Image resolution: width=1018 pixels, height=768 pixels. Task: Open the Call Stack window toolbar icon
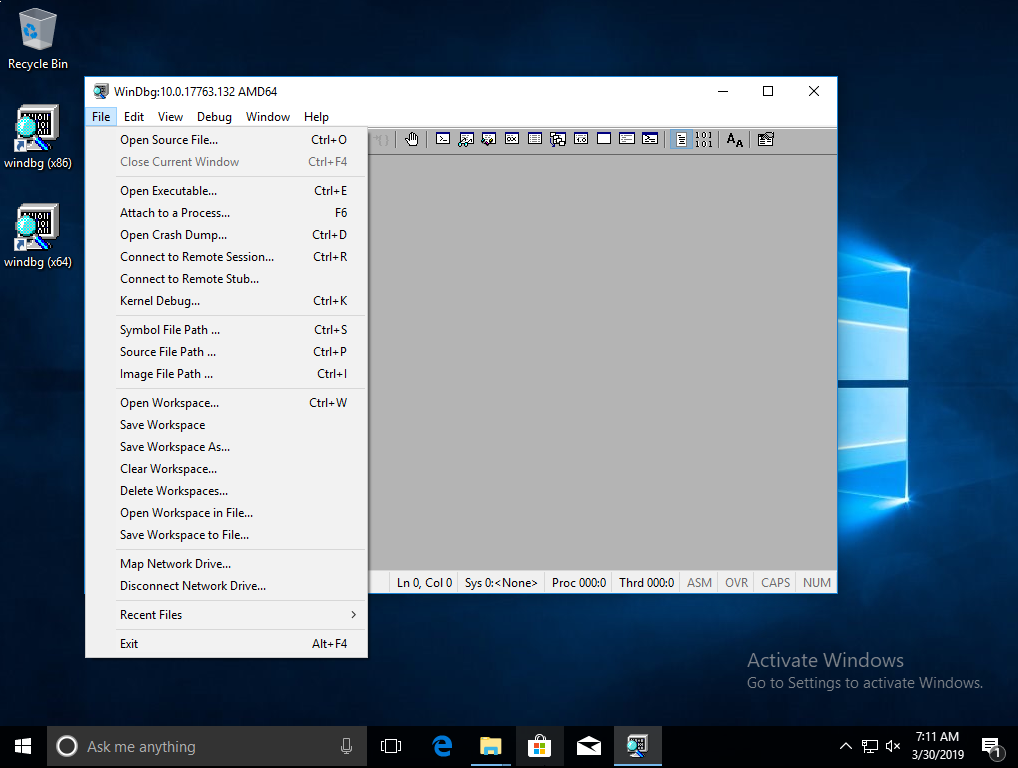click(558, 140)
